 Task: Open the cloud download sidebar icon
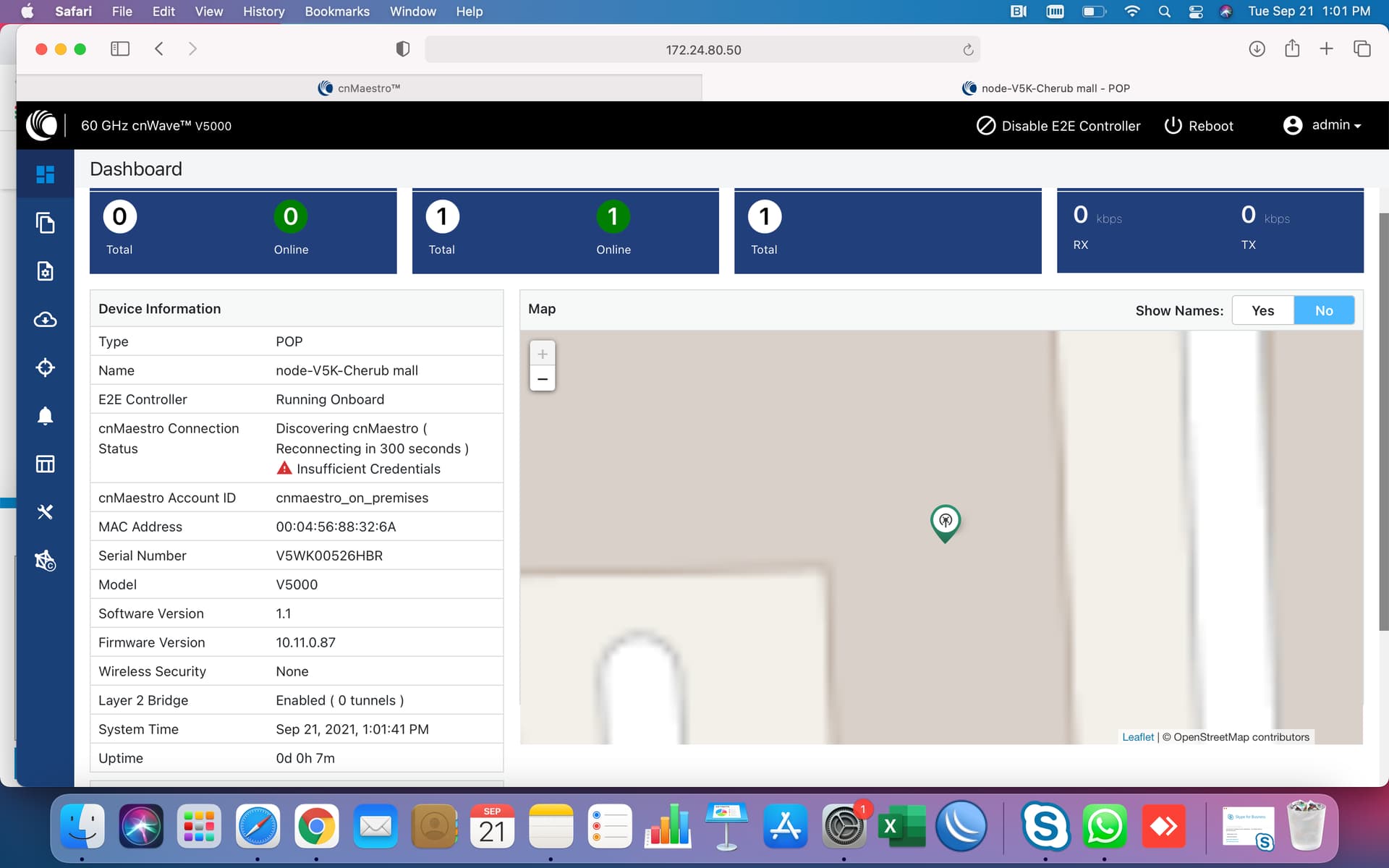pyautogui.click(x=45, y=319)
